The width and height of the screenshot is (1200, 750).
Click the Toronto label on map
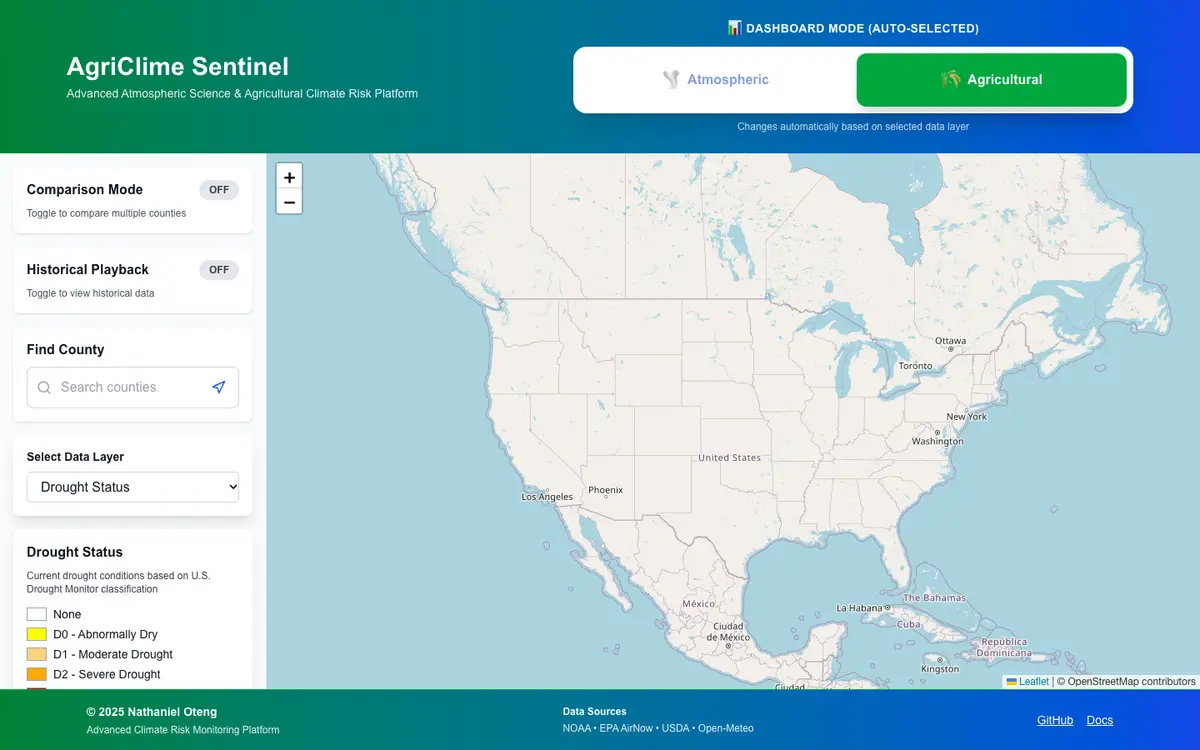point(915,366)
